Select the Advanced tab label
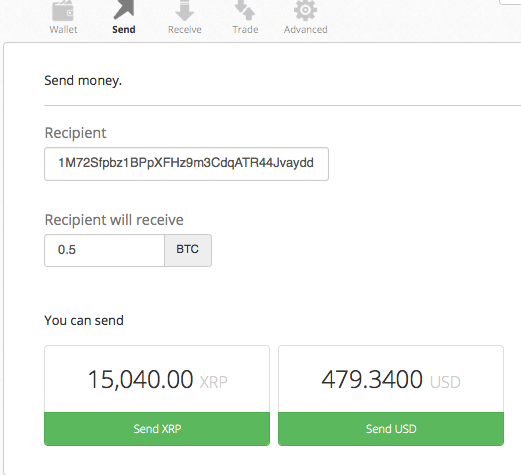The image size is (521, 475). pos(306,30)
